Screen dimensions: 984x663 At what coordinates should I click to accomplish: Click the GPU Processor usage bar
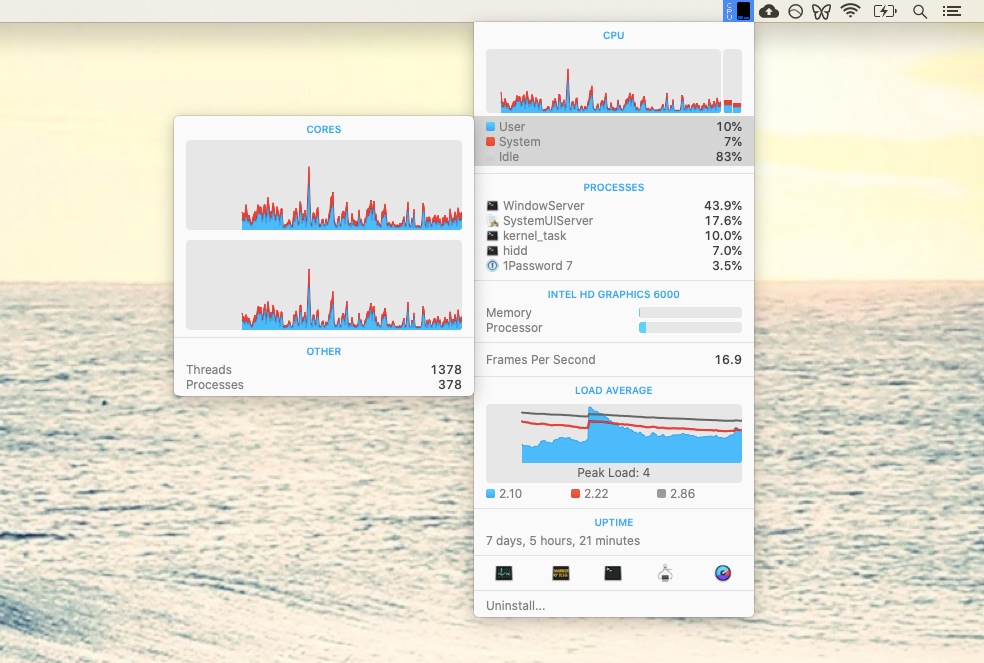[690, 328]
